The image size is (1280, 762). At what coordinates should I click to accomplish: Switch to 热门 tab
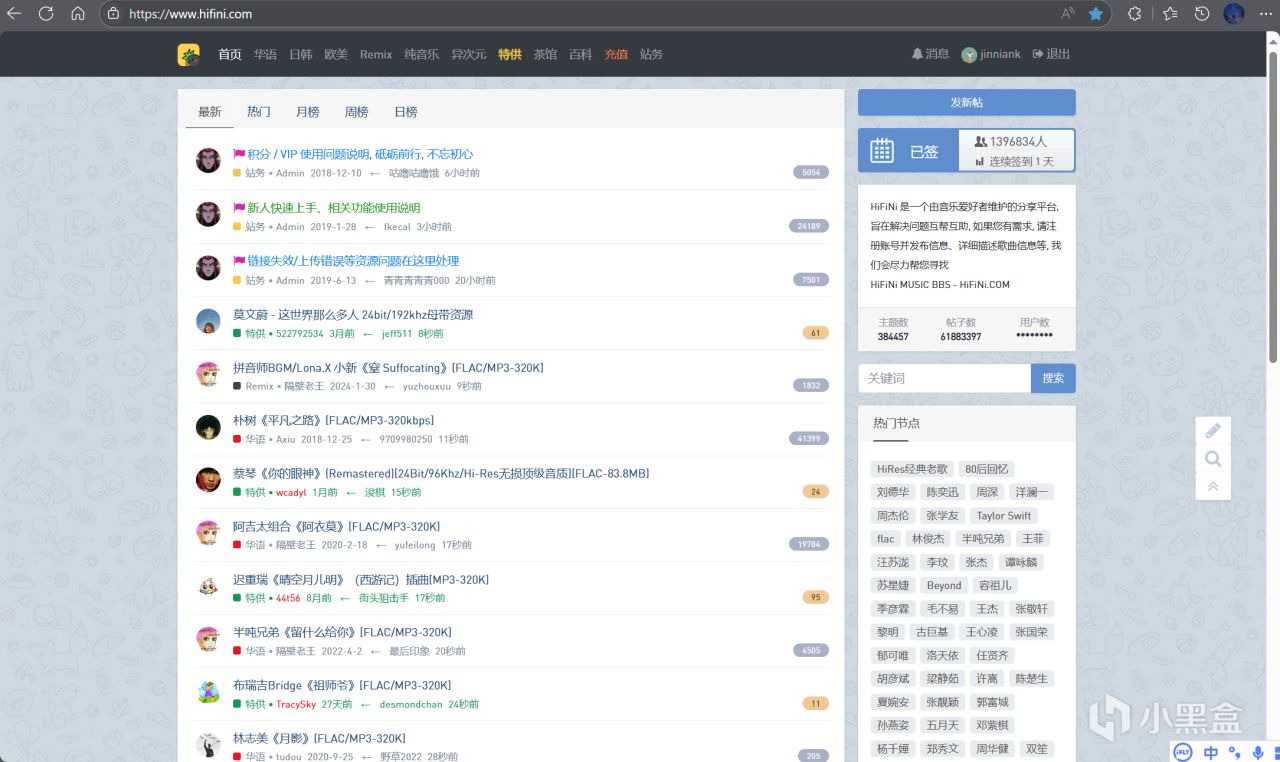click(259, 112)
